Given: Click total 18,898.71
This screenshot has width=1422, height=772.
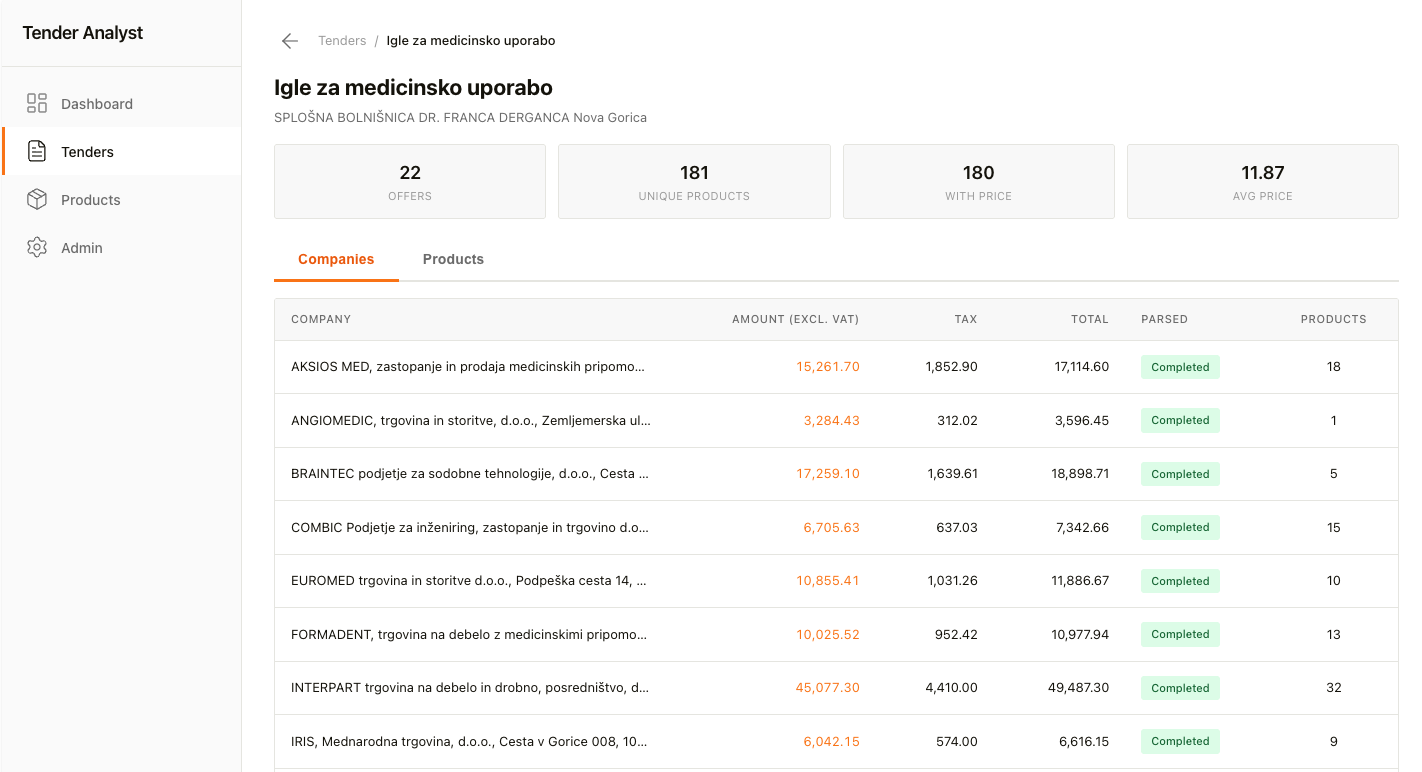Looking at the screenshot, I should point(1080,474).
